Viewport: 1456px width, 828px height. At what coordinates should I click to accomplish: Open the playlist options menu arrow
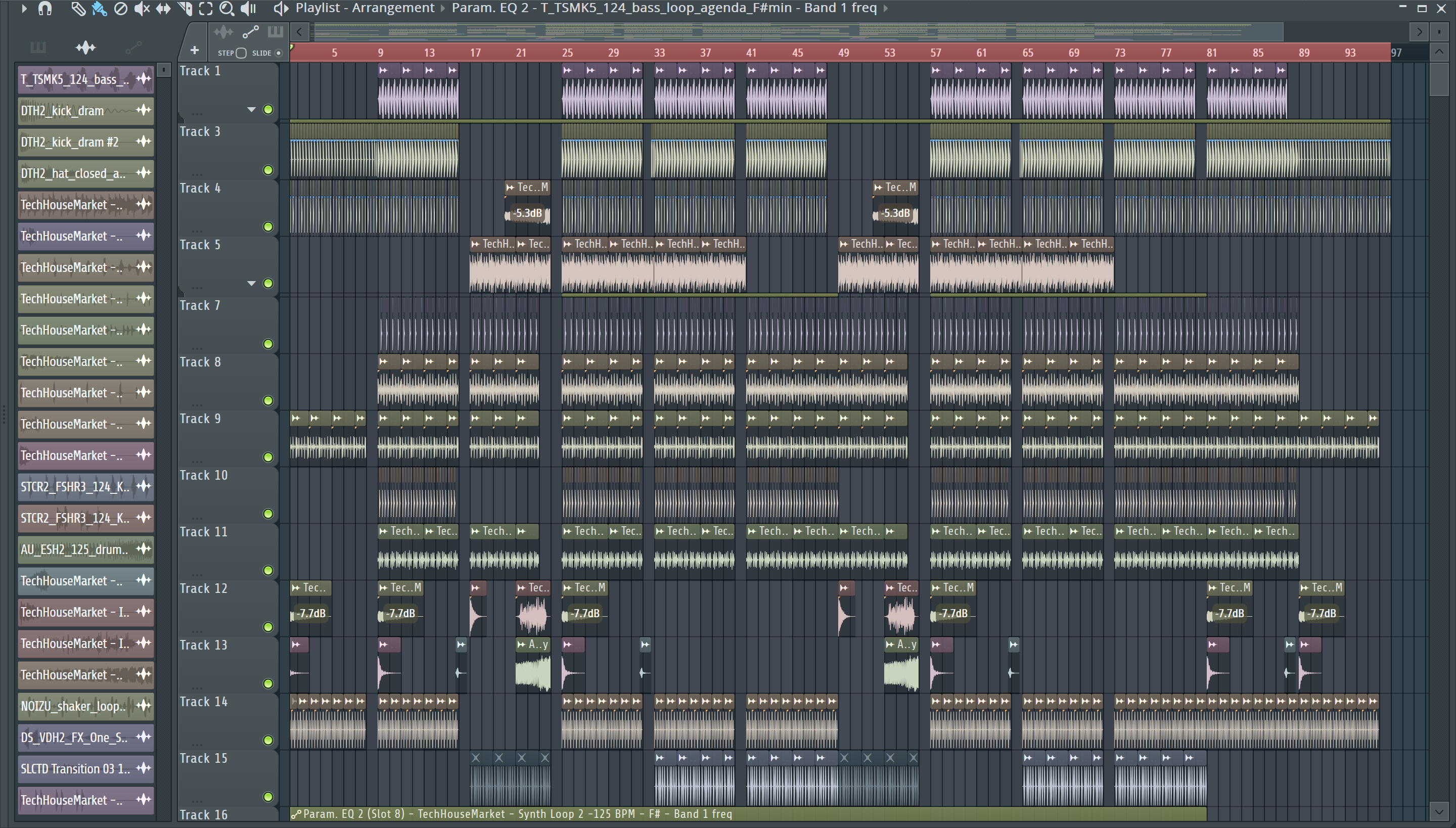pos(24,8)
